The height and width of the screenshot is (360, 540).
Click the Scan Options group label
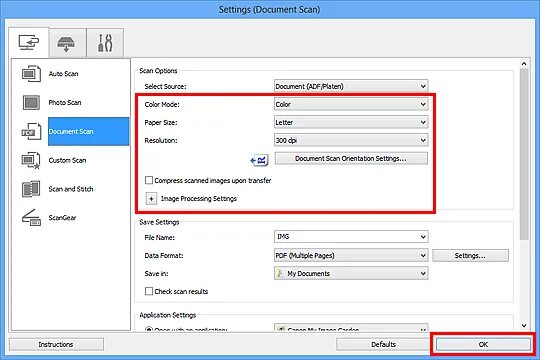coord(158,71)
